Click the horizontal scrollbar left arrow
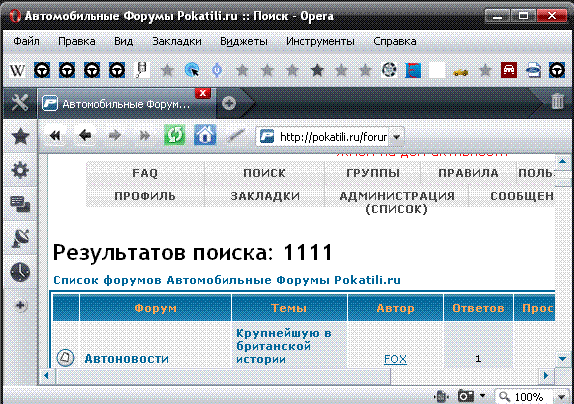The width and height of the screenshot is (574, 404). pos(46,376)
